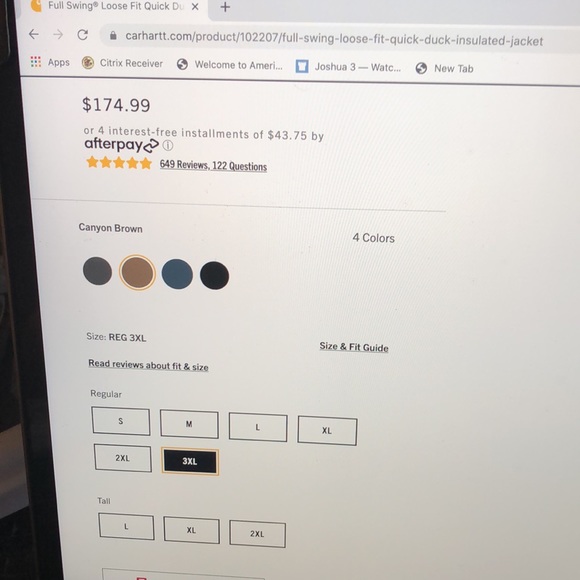Viewport: 580px width, 580px height.
Task: Go back with the browser back arrow
Action: tap(34, 34)
